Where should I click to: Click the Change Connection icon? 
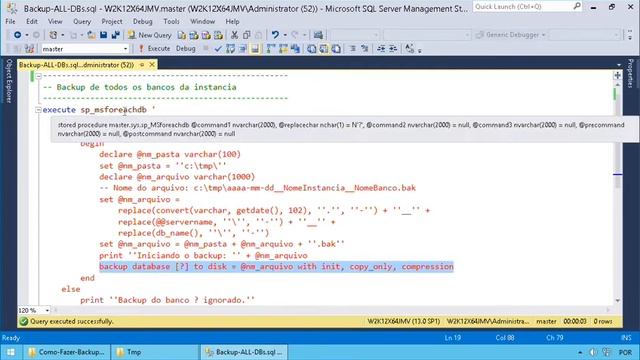pos(29,49)
